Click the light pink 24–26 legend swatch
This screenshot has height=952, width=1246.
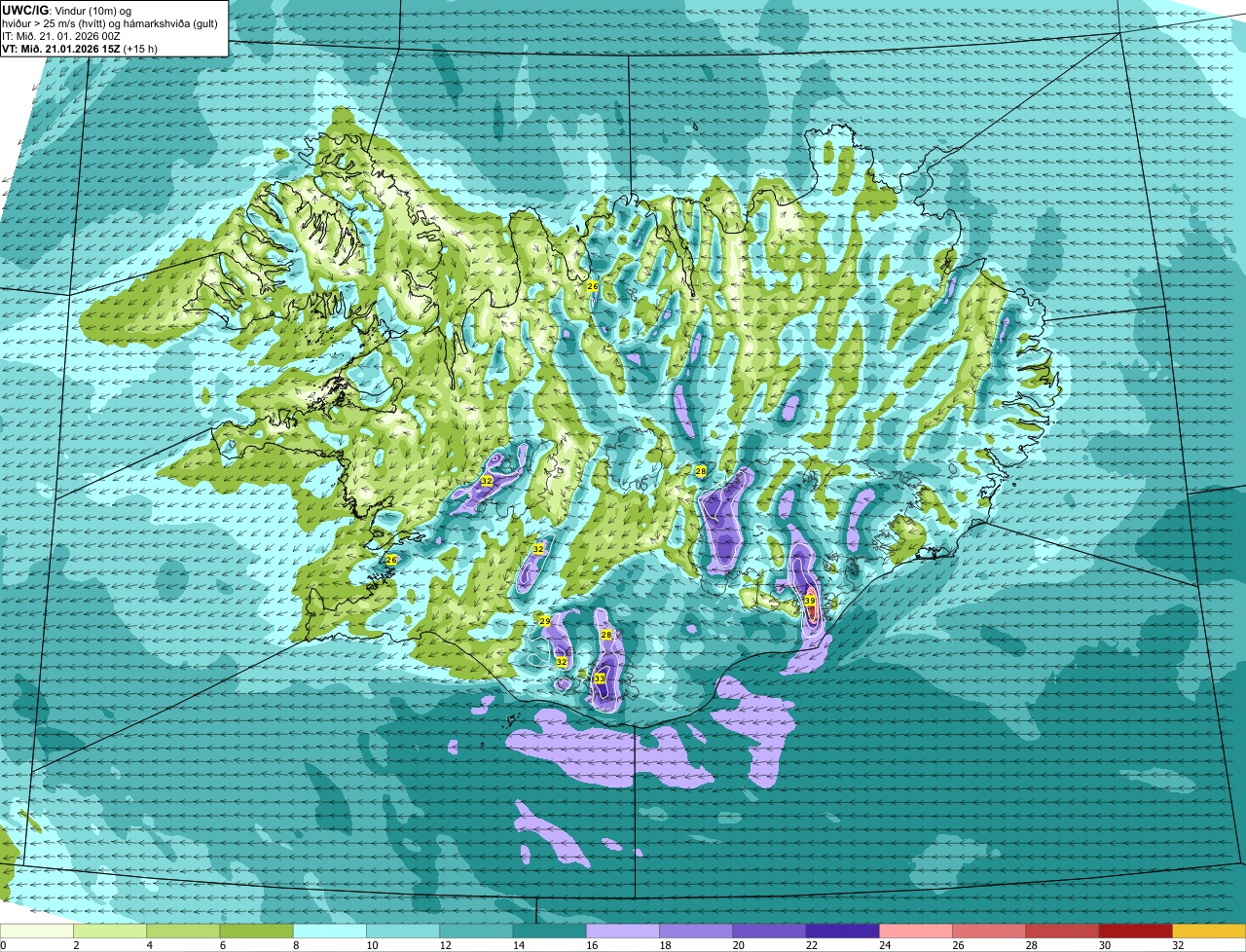tap(916, 932)
